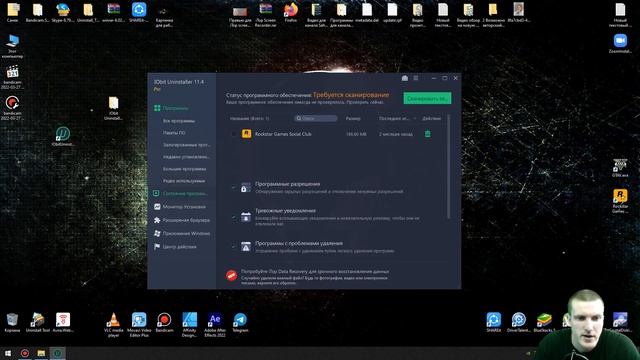Screen dimensions: 640x360
Task: Expand the Программы с проблемами удаления section
Action: [234, 246]
